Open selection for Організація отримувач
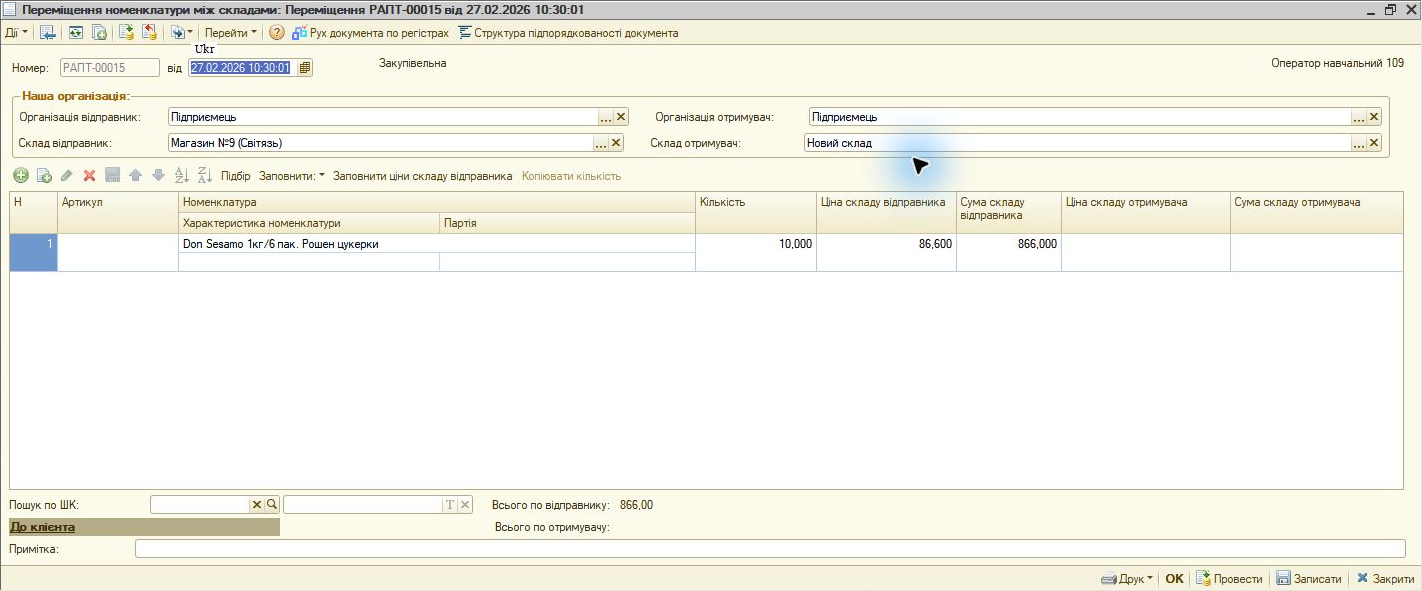Image resolution: width=1422 pixels, height=591 pixels. (x=1358, y=117)
